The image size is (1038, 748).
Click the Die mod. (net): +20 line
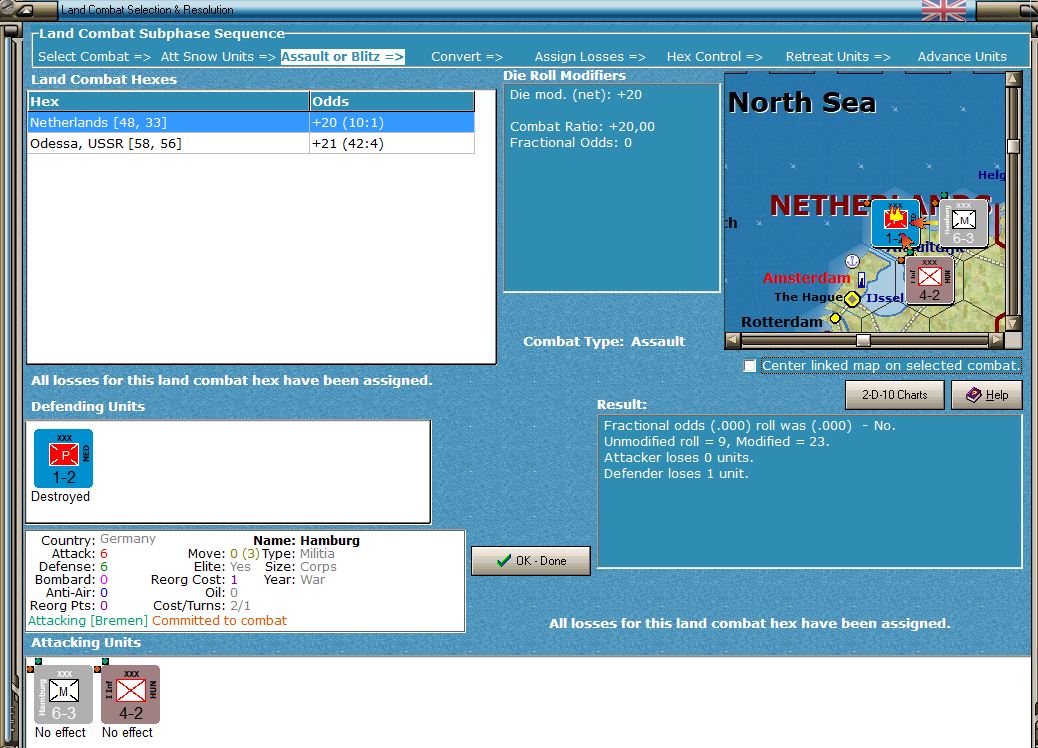[575, 95]
